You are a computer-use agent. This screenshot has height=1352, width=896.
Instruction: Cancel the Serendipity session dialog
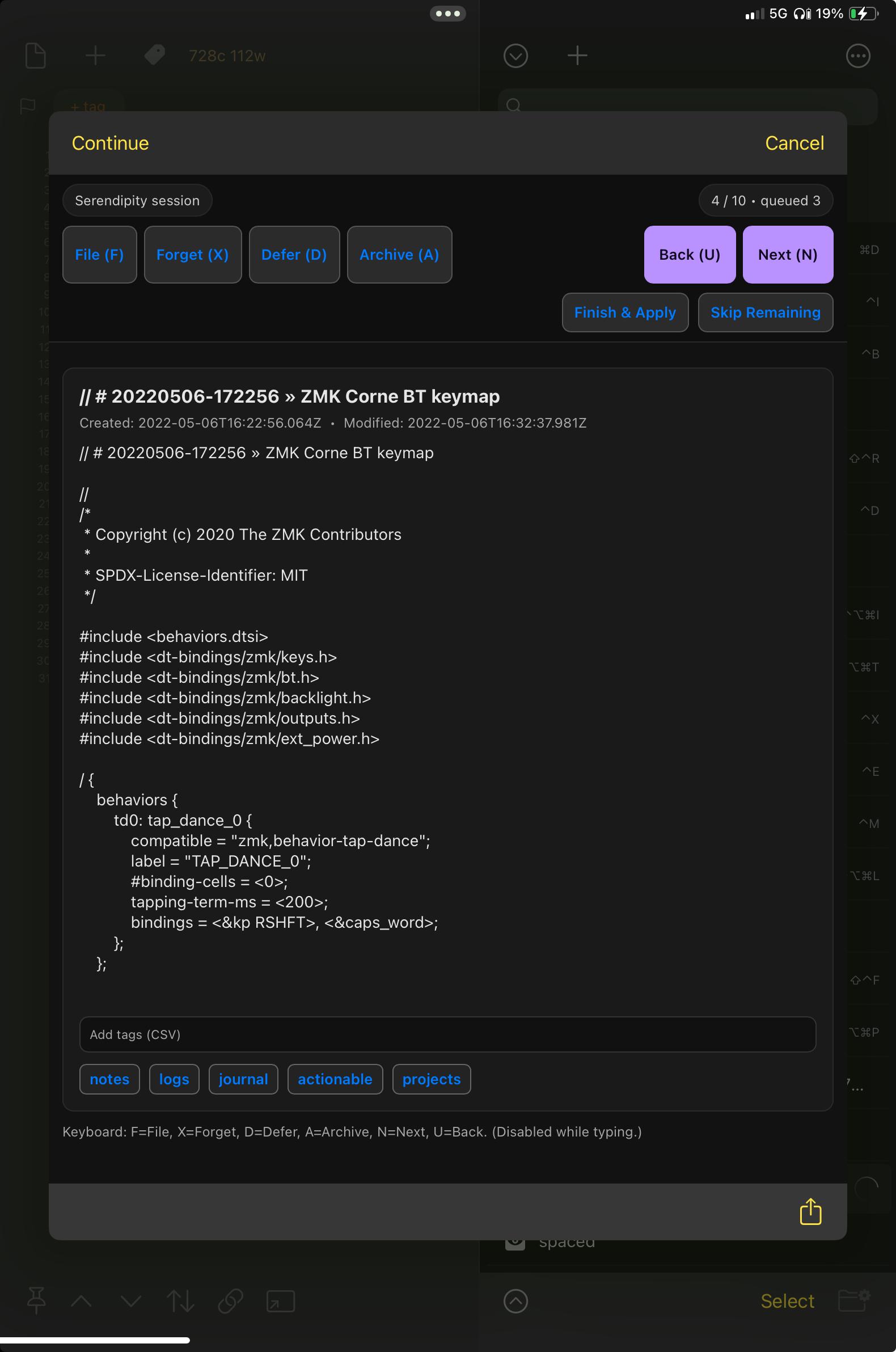[x=794, y=143]
